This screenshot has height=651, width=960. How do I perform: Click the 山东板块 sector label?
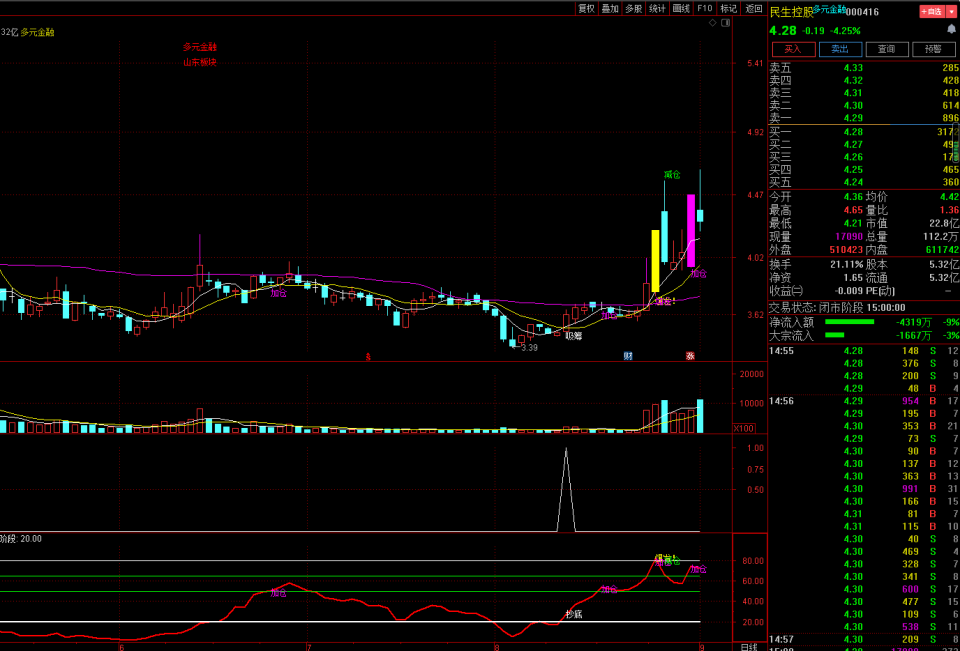pyautogui.click(x=200, y=62)
